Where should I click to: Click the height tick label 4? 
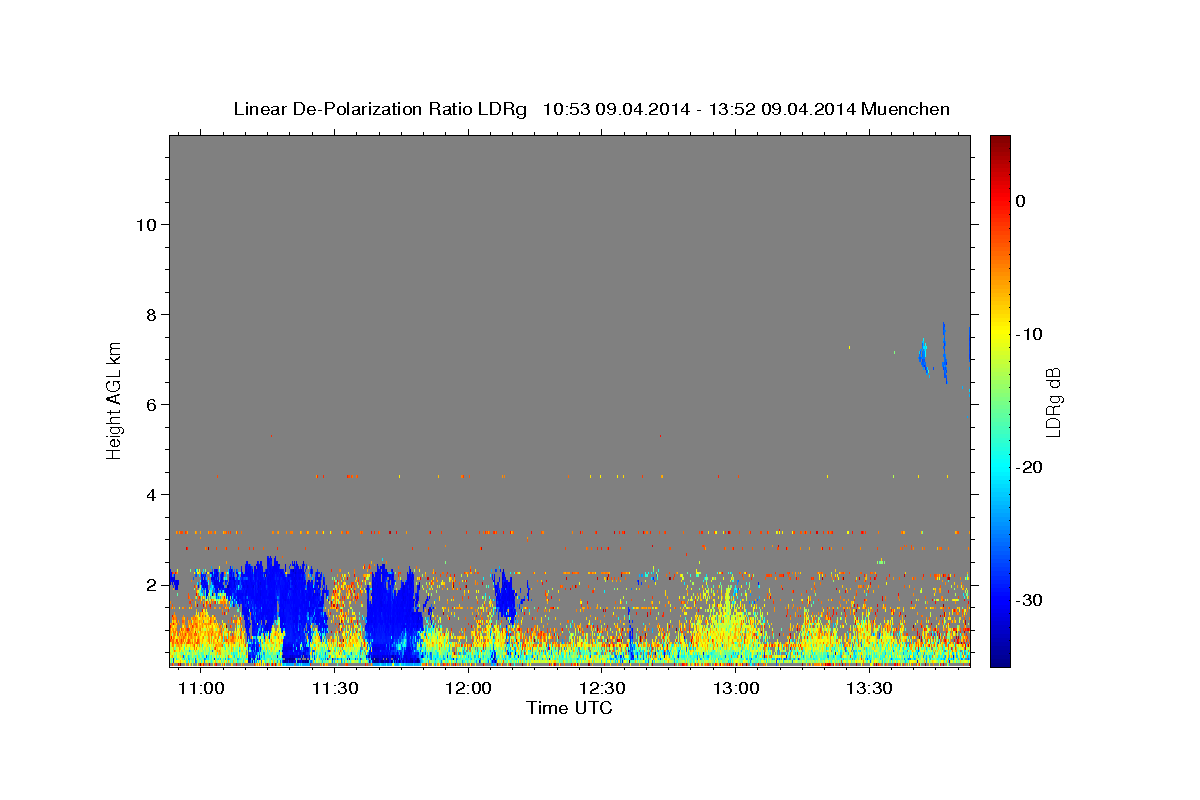click(x=152, y=495)
